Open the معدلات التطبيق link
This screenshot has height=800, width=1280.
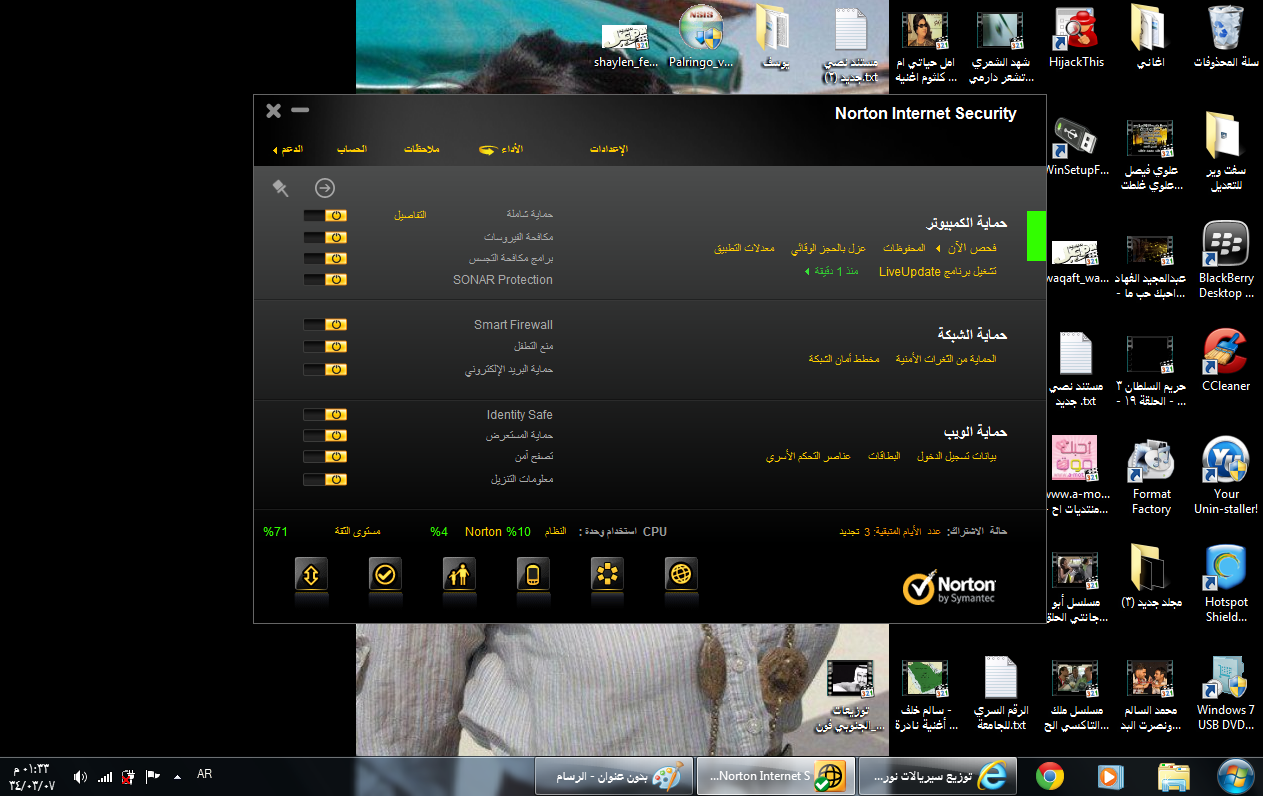[x=744, y=247]
